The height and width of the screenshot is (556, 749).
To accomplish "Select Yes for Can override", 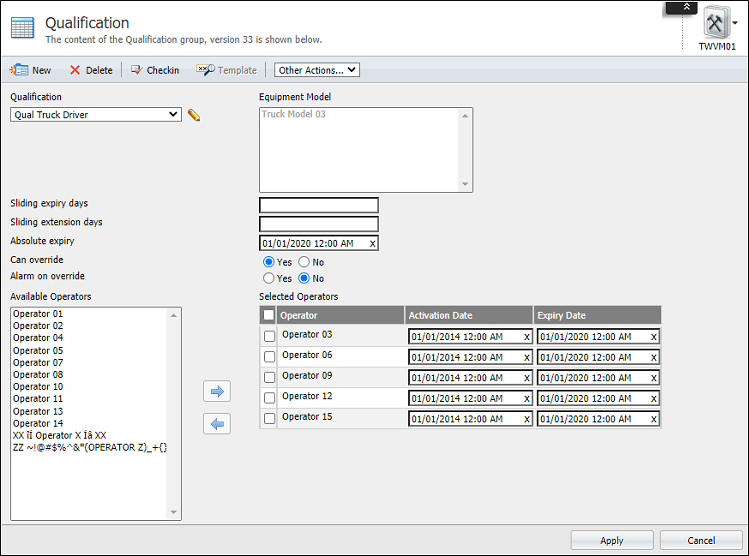I will pyautogui.click(x=268, y=262).
